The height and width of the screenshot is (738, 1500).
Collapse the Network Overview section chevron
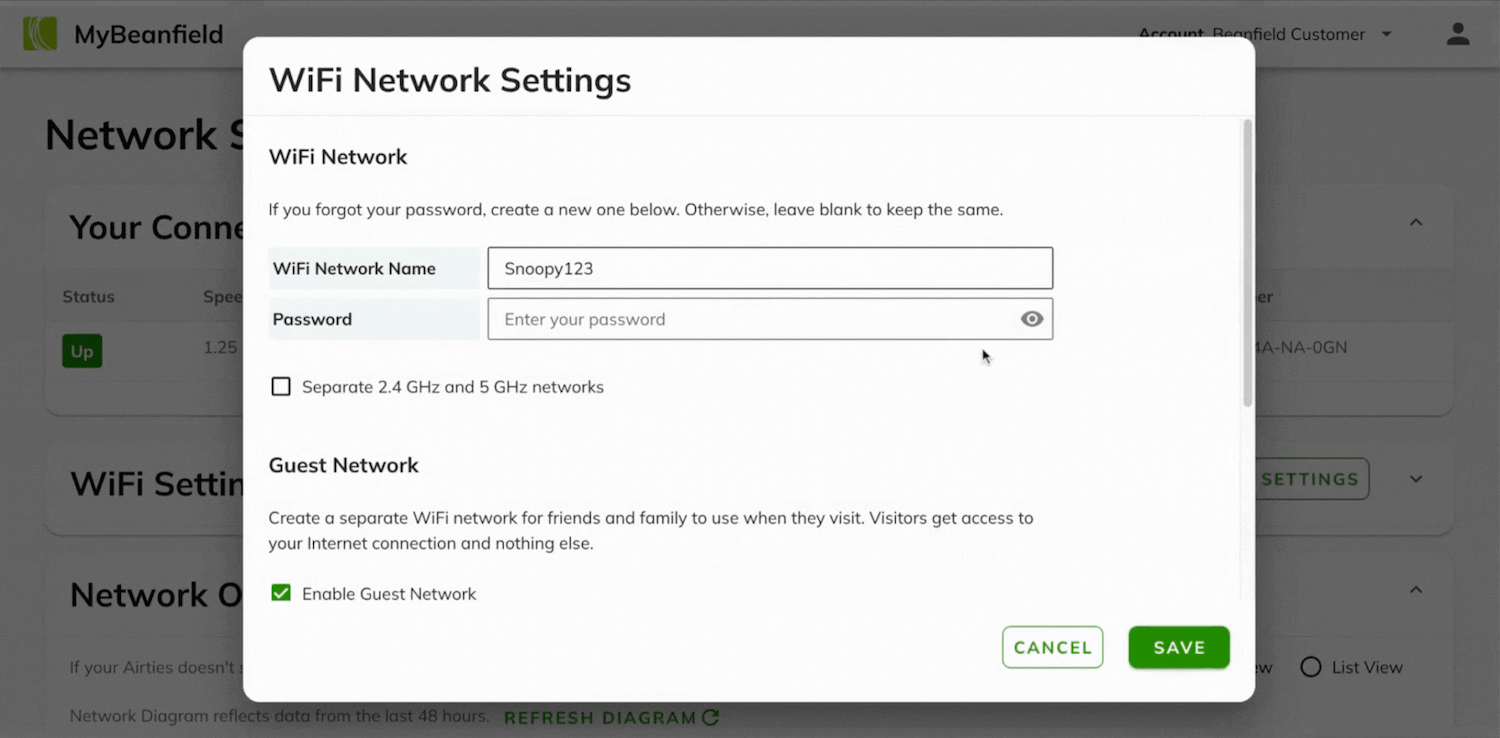1416,590
